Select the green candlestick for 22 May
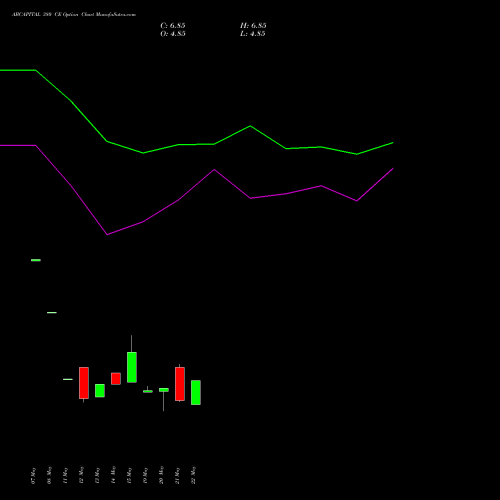The width and height of the screenshot is (500, 500). [196, 392]
